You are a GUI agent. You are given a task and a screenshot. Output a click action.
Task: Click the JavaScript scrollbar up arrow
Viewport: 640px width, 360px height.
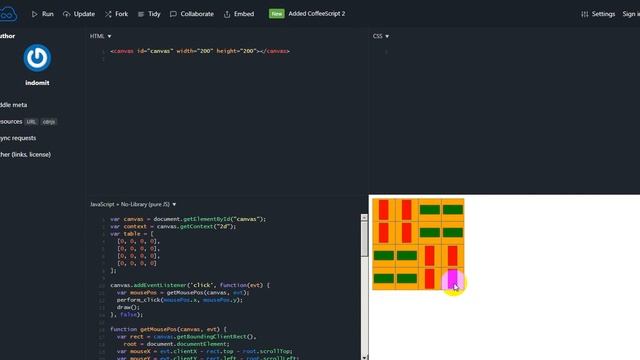[x=364, y=218]
